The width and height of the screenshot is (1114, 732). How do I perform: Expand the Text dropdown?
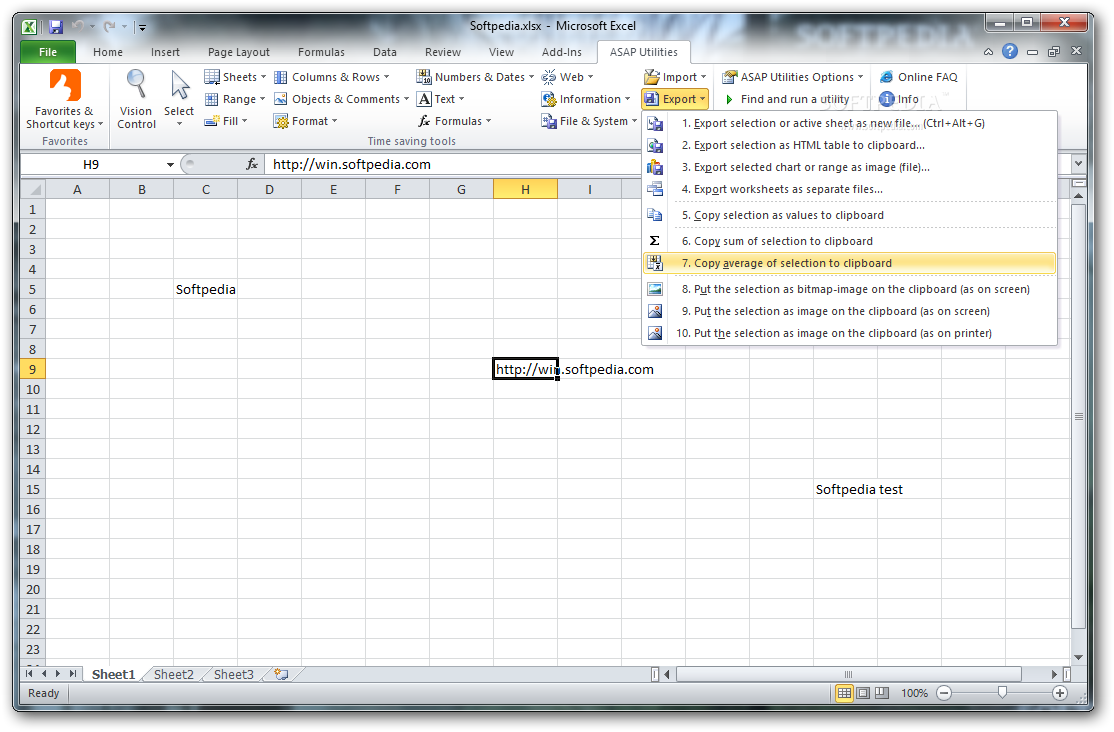point(440,99)
